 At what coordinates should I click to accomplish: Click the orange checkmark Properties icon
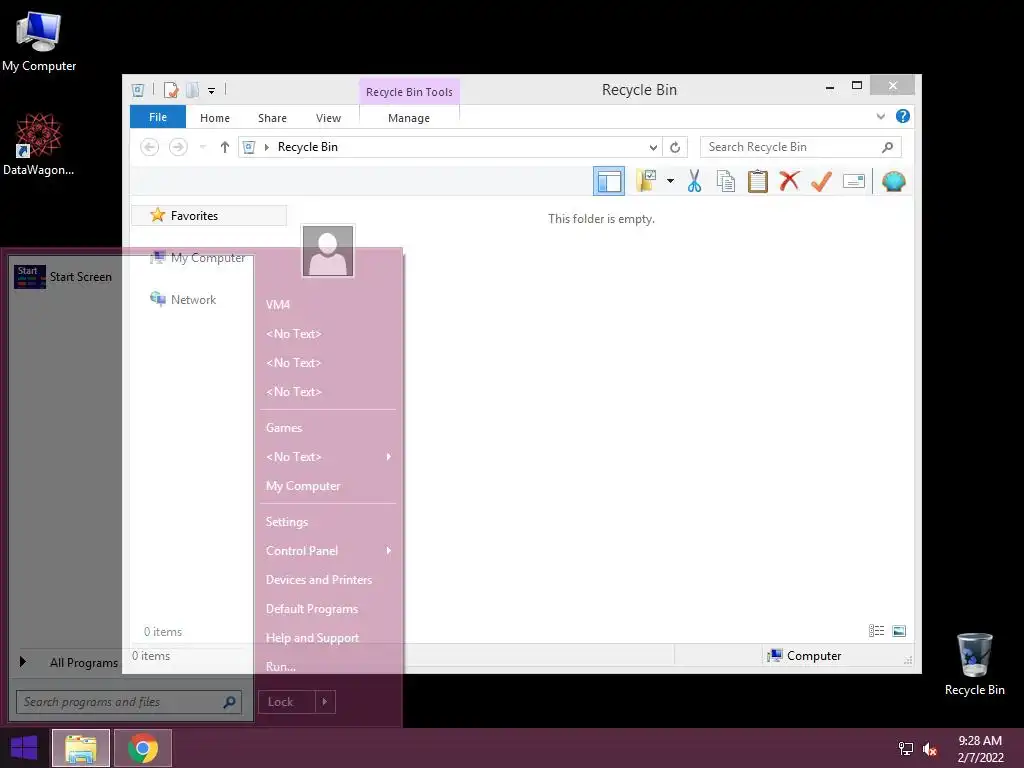[x=821, y=181]
